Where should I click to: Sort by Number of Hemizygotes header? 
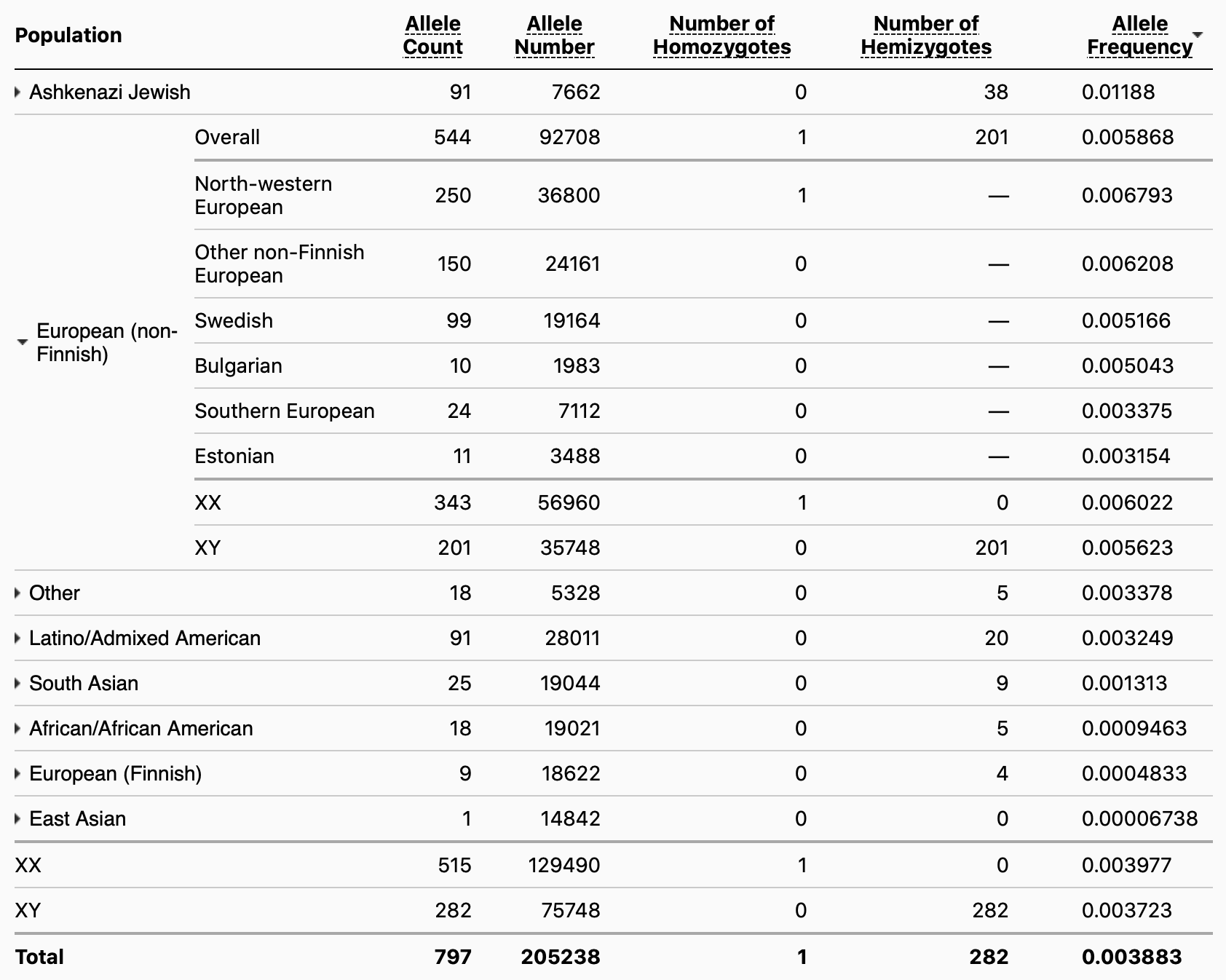pos(925,35)
